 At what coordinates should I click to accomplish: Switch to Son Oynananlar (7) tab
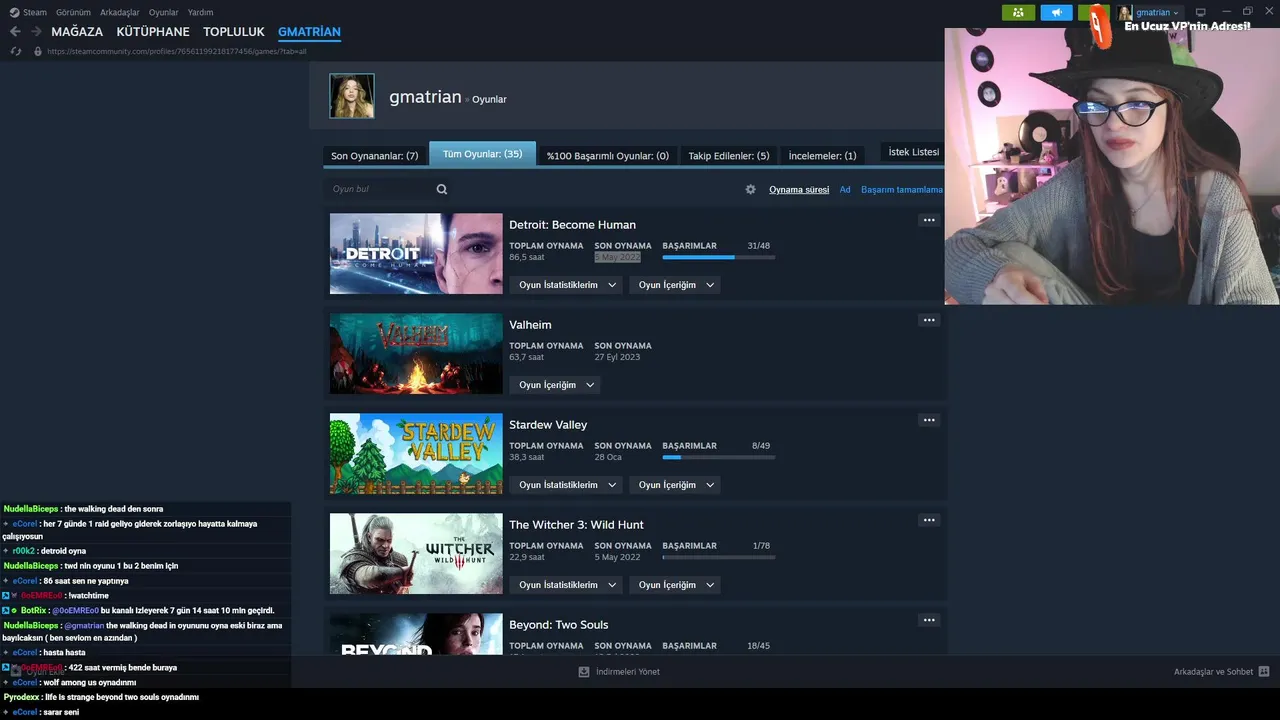[375, 156]
